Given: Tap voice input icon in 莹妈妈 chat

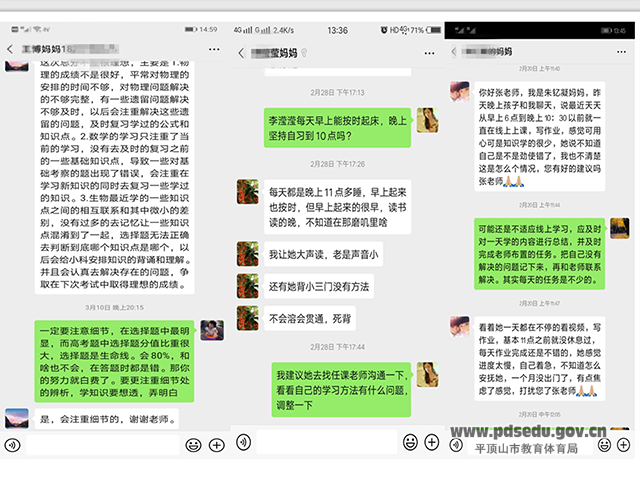Looking at the screenshot, I should click(241, 442).
